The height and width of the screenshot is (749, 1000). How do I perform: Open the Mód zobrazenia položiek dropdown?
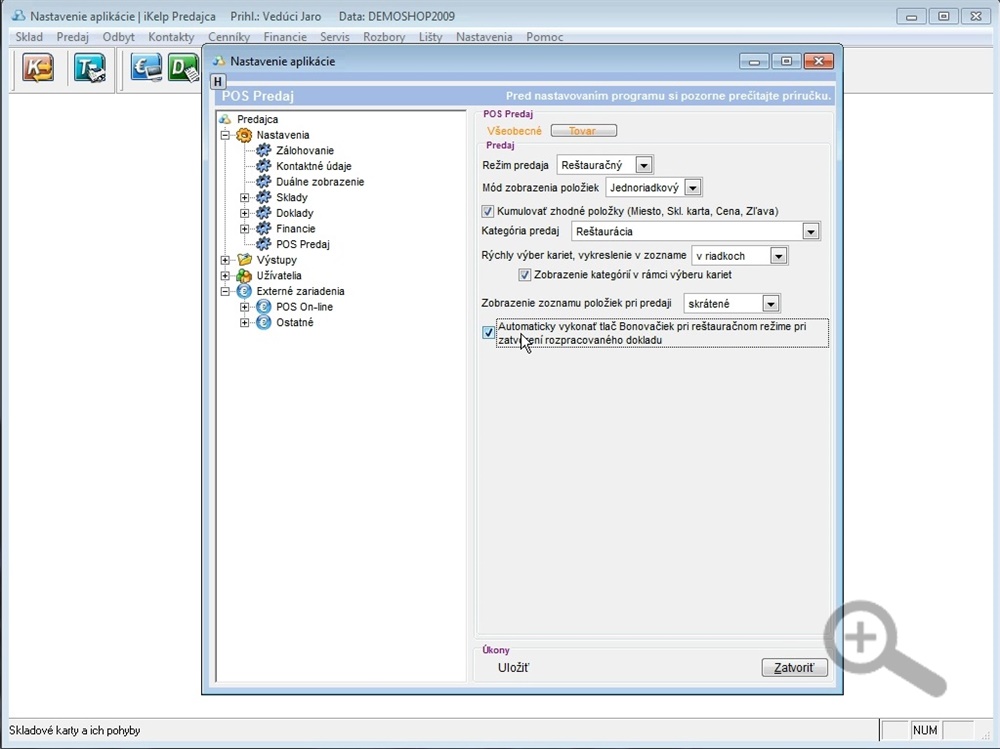(693, 187)
